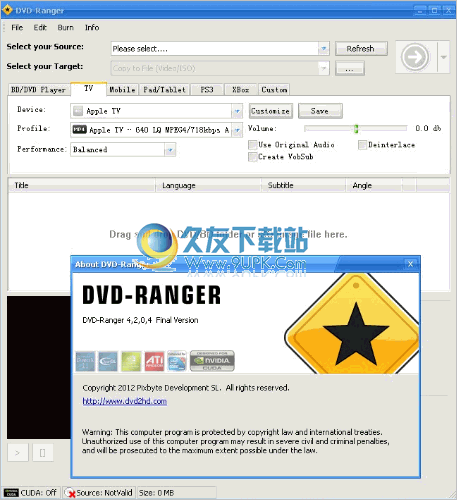
Task: Switch to the PS3 tab
Action: click(x=207, y=90)
